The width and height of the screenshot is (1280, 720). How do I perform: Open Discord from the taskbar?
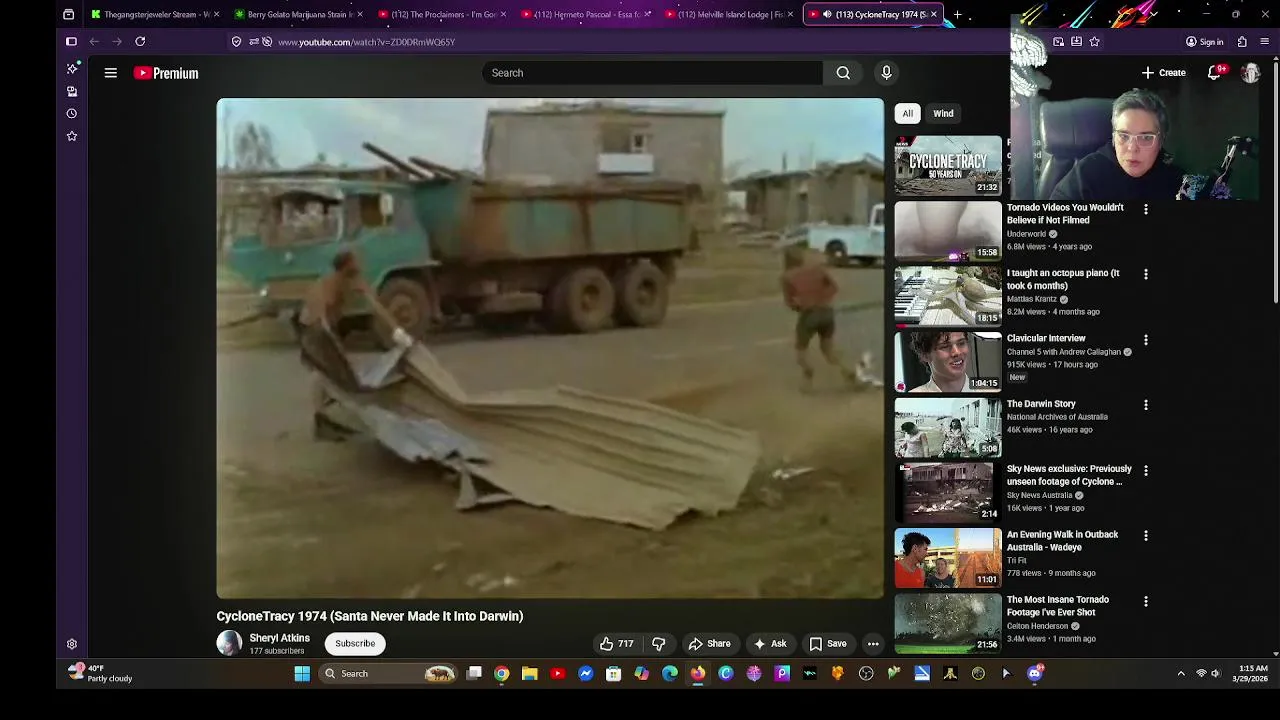pos(1034,673)
